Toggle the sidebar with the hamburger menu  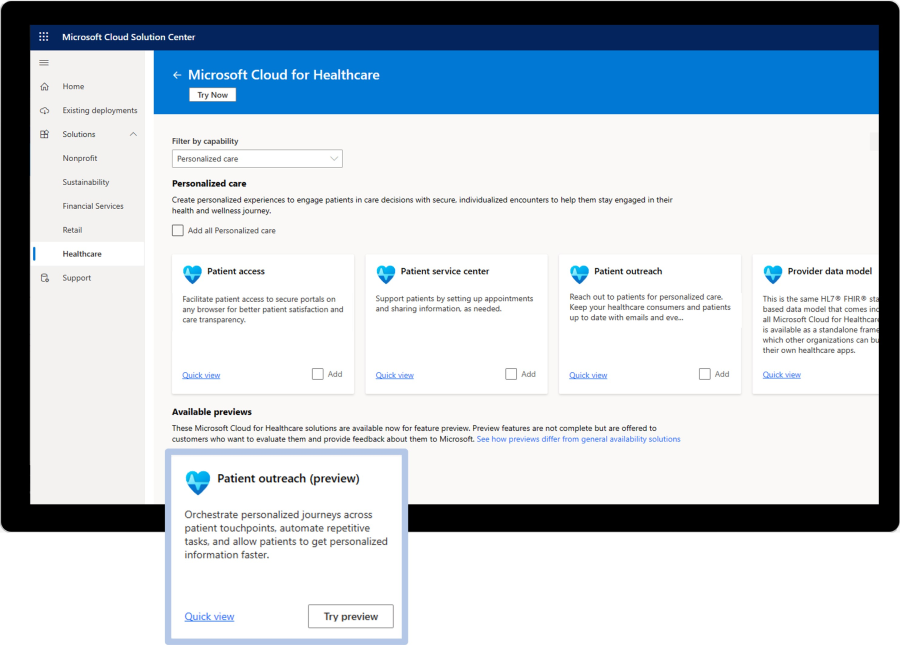43,62
